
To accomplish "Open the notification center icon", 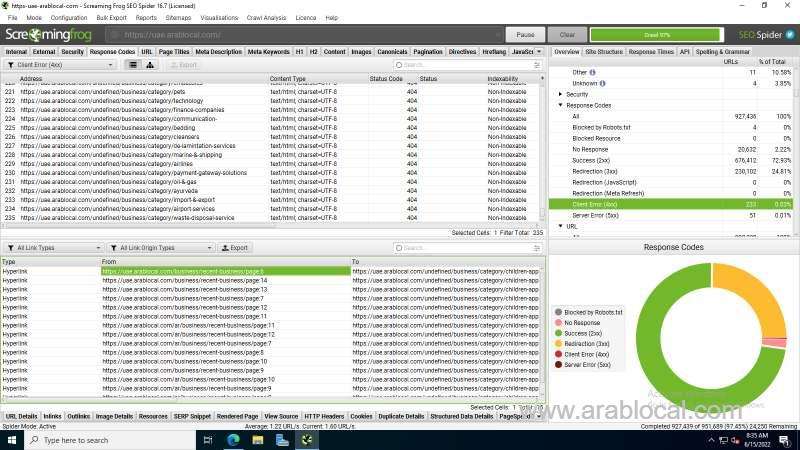I will point(785,440).
